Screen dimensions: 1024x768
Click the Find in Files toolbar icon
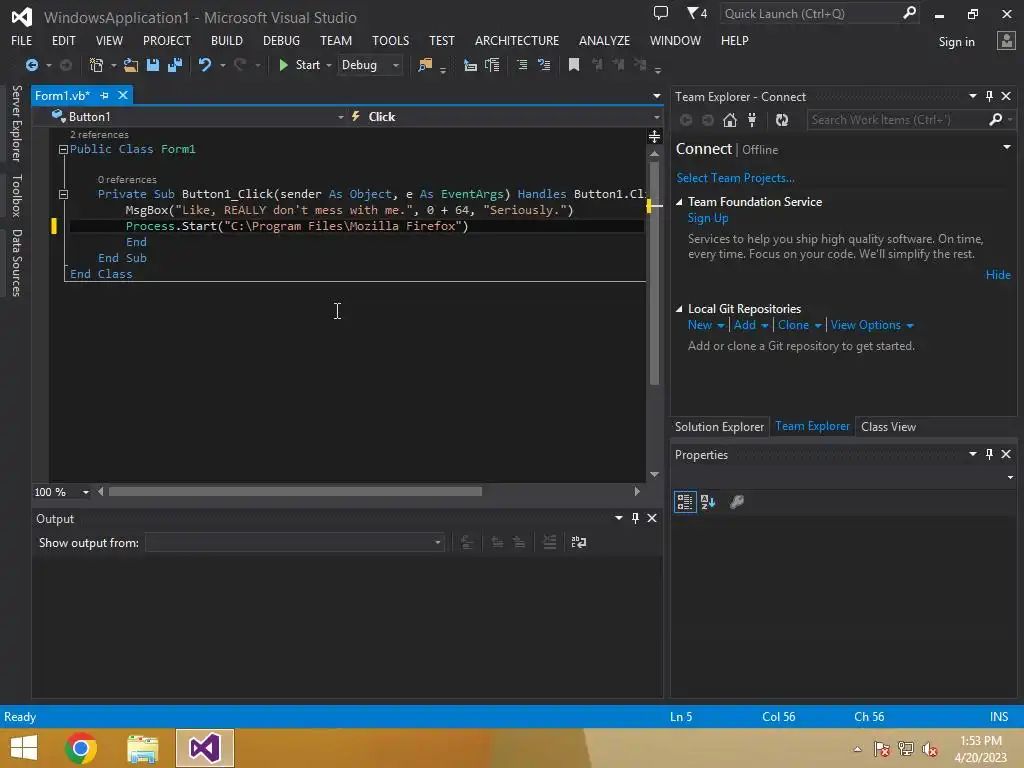coord(425,65)
